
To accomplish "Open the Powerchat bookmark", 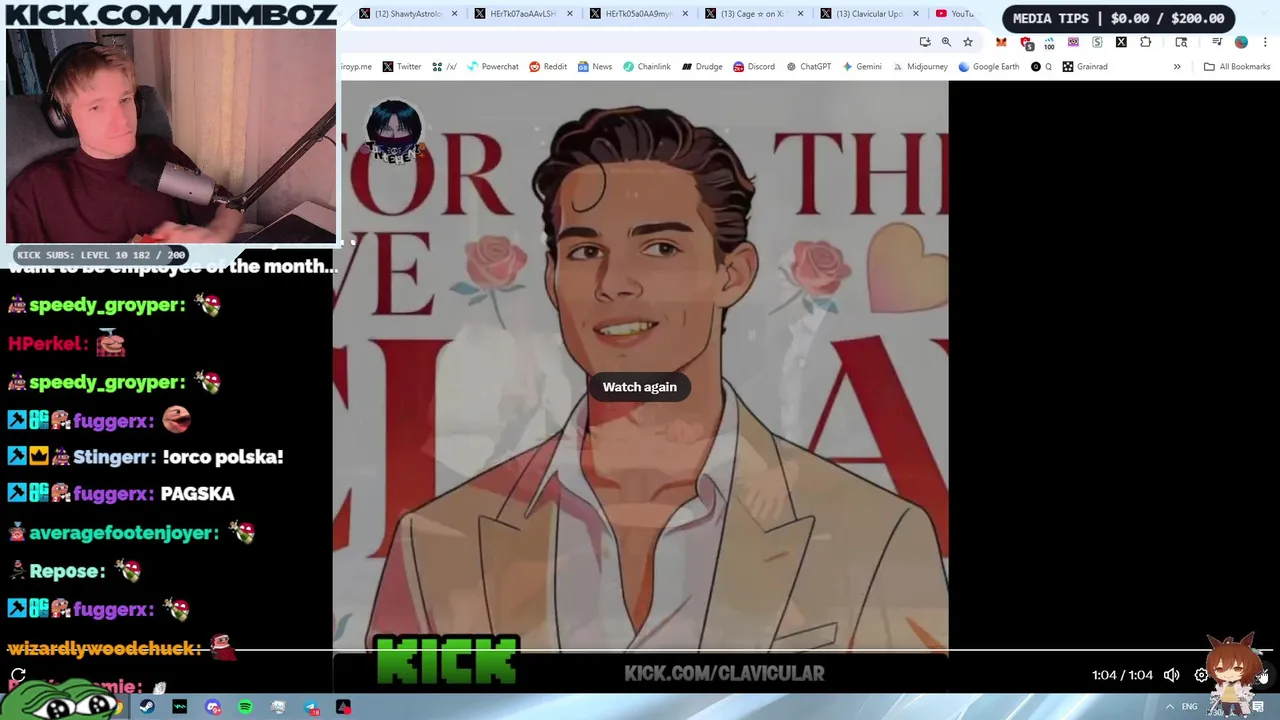I will [492, 67].
